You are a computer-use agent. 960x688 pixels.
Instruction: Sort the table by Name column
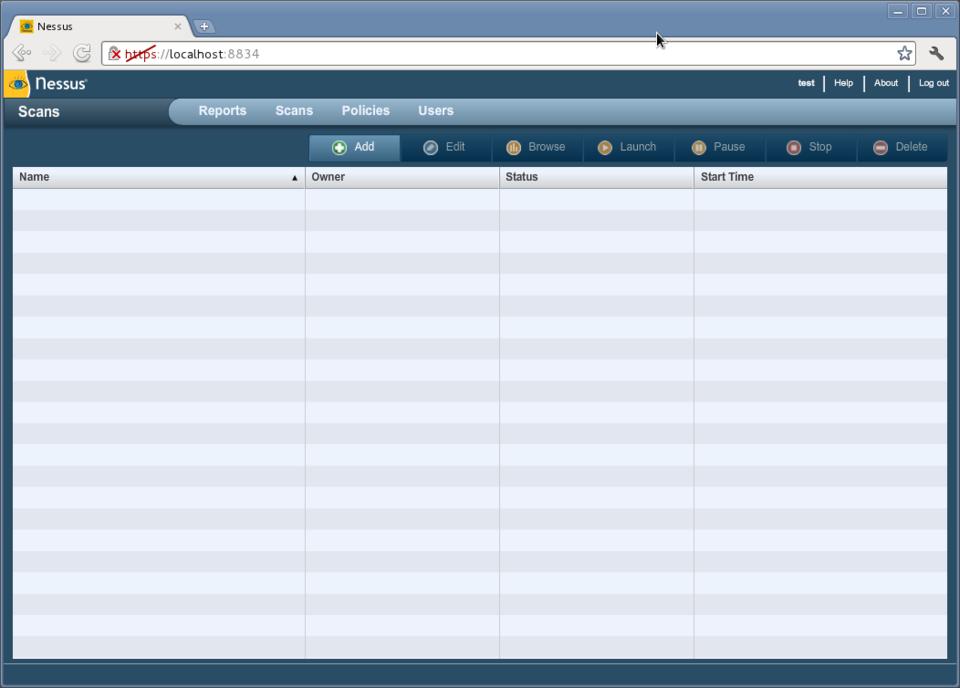coord(158,177)
